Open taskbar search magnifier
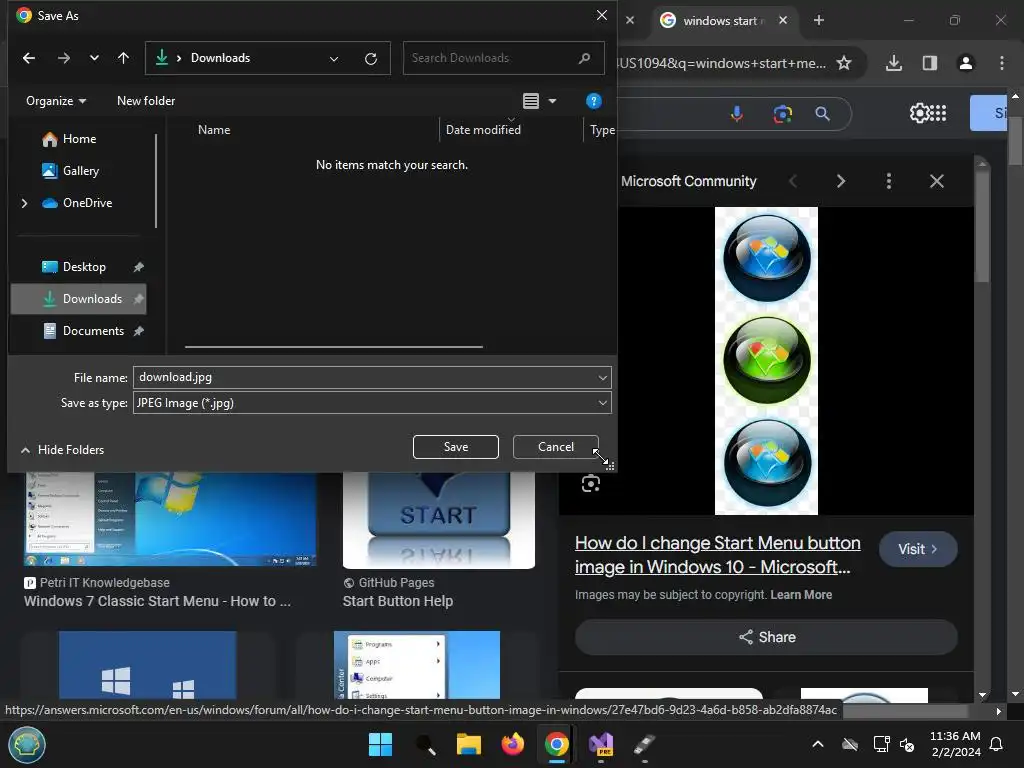The image size is (1024, 768). [426, 744]
